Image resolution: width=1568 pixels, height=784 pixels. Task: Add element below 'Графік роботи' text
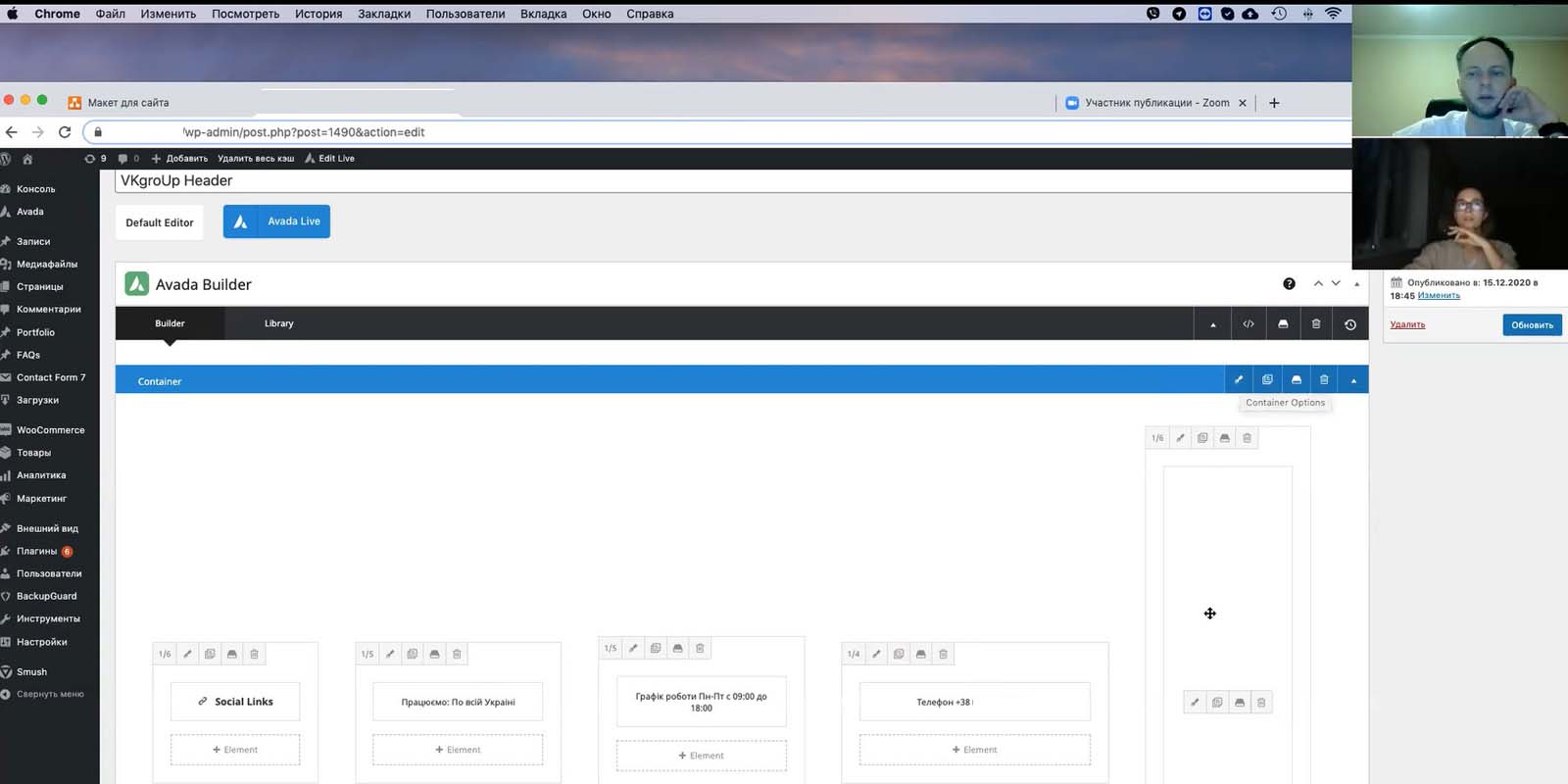701,756
